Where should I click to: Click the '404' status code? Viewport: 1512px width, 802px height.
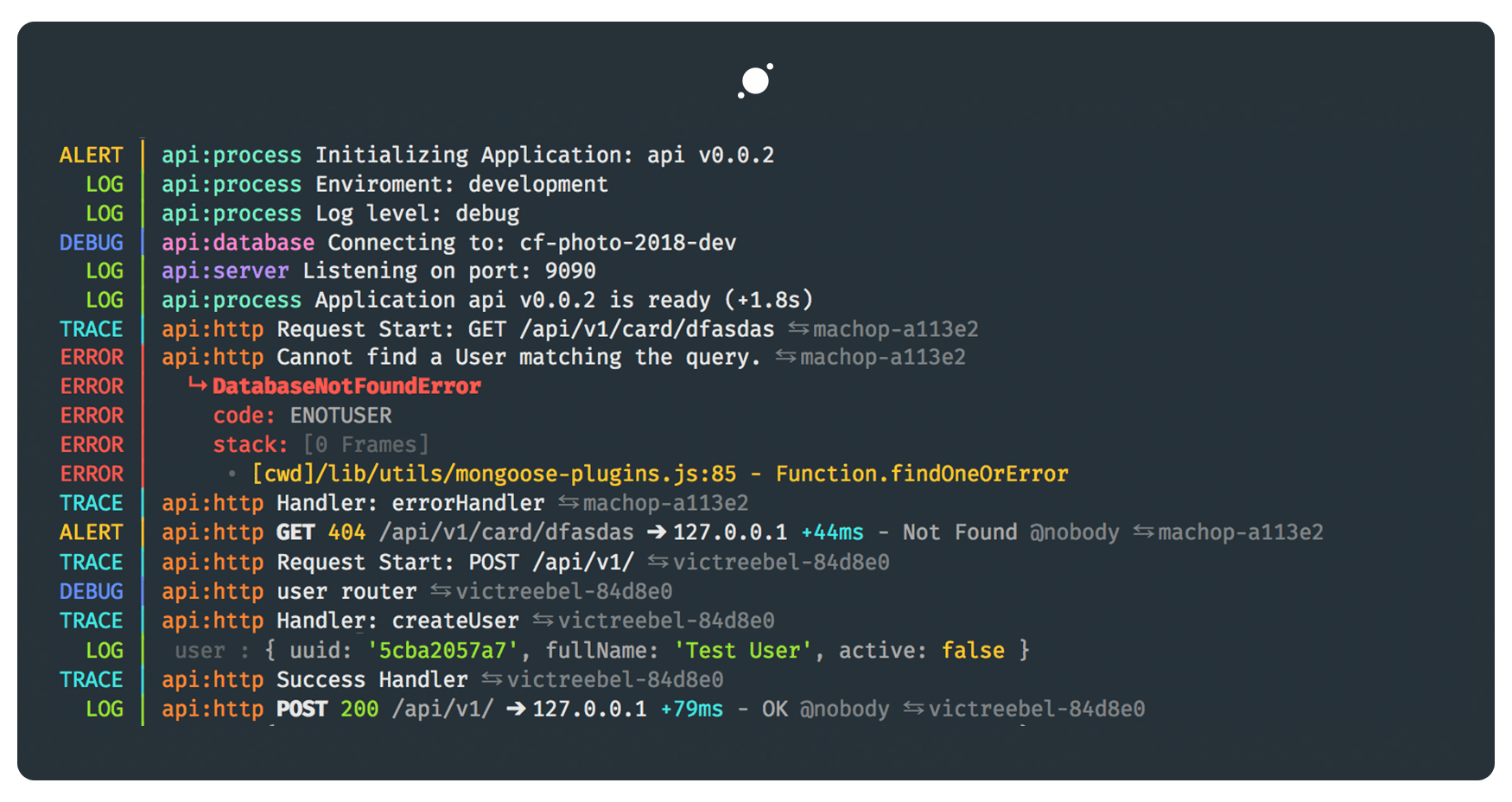[346, 532]
